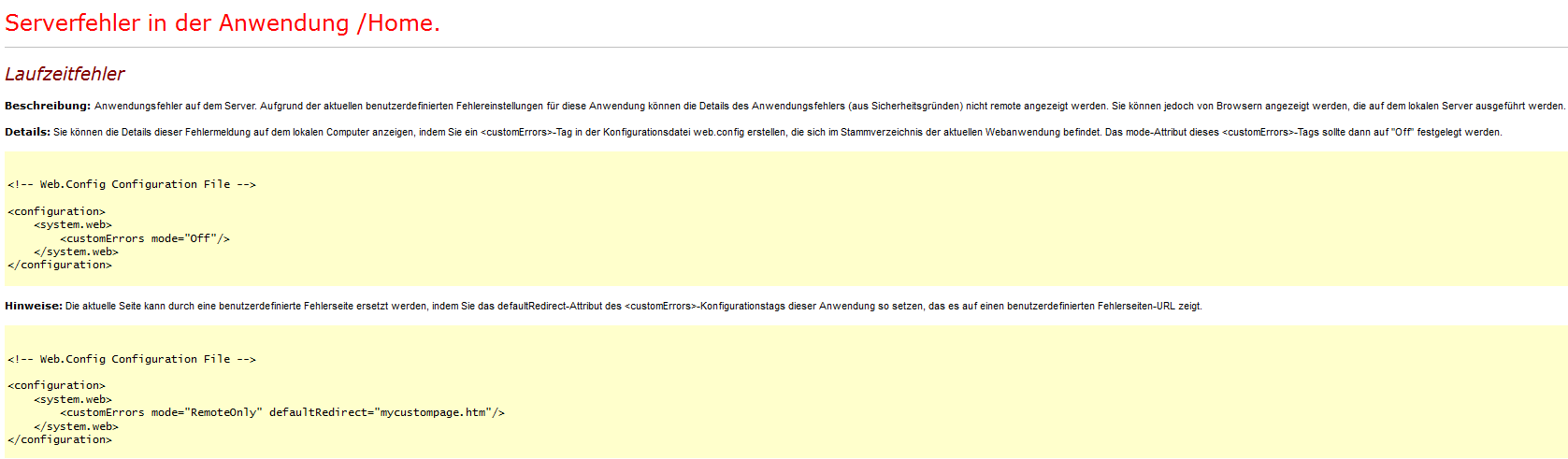Viewport: 1568px width, 459px height.
Task: Click closing </configuration> tag in second code block
Action: click(x=60, y=439)
